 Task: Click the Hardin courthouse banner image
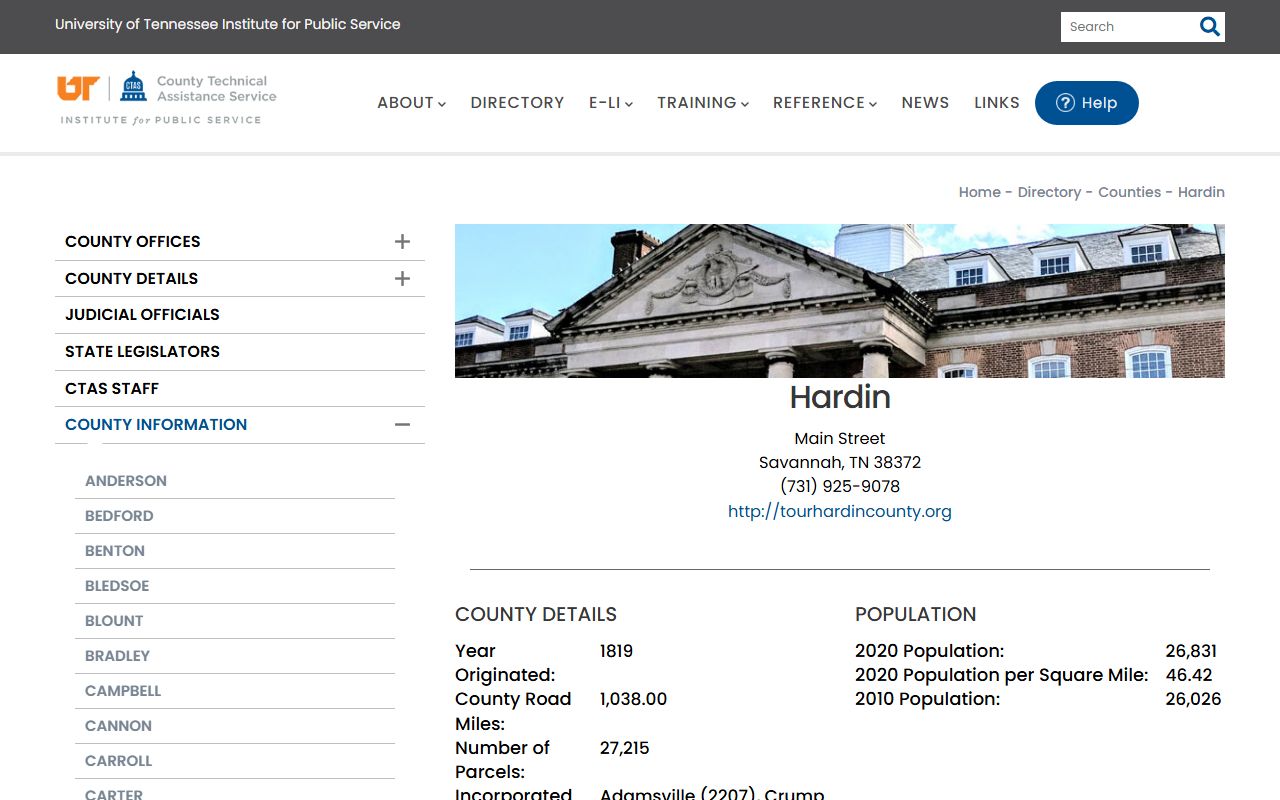click(840, 301)
